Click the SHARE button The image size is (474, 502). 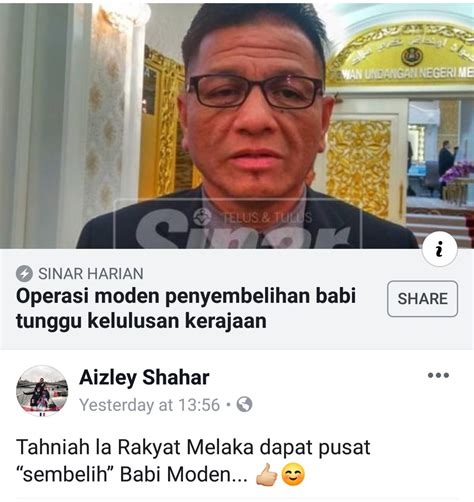click(x=422, y=299)
